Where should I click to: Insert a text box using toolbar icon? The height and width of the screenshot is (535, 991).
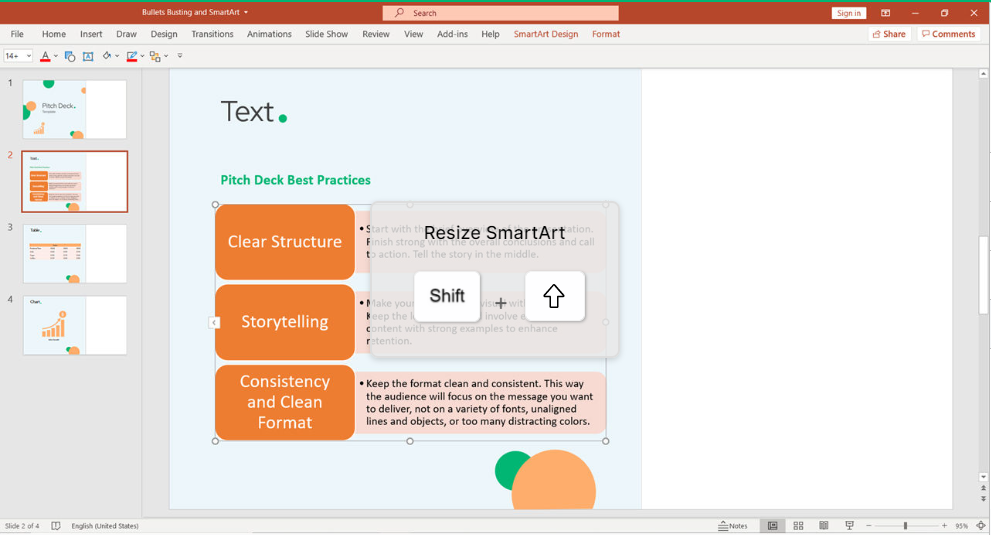click(88, 56)
